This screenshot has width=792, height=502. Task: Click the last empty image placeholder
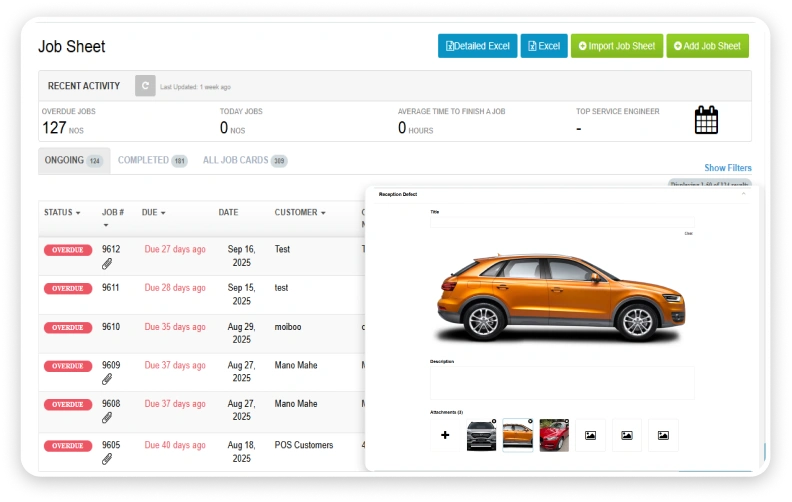[663, 435]
